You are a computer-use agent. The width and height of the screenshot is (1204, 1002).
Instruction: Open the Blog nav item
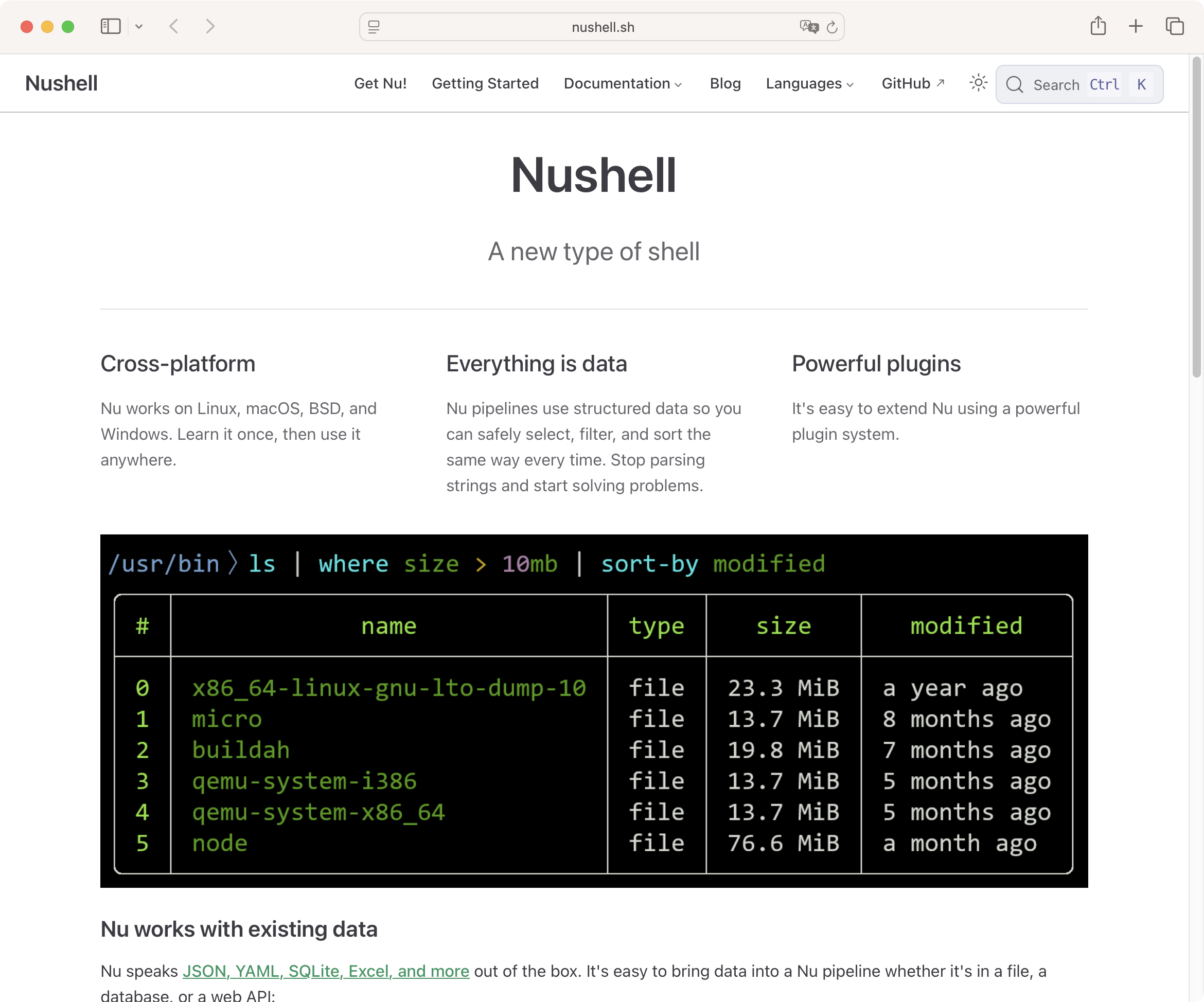[x=724, y=84]
